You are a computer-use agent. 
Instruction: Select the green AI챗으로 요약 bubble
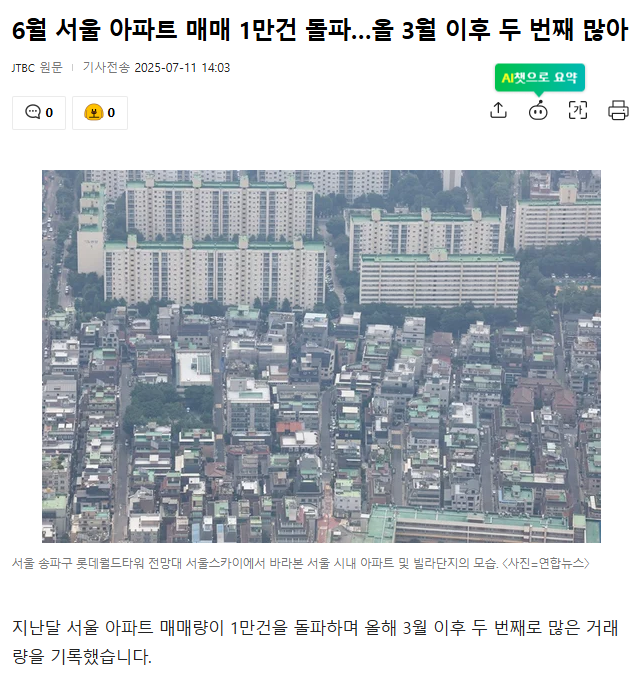pyautogui.click(x=540, y=77)
